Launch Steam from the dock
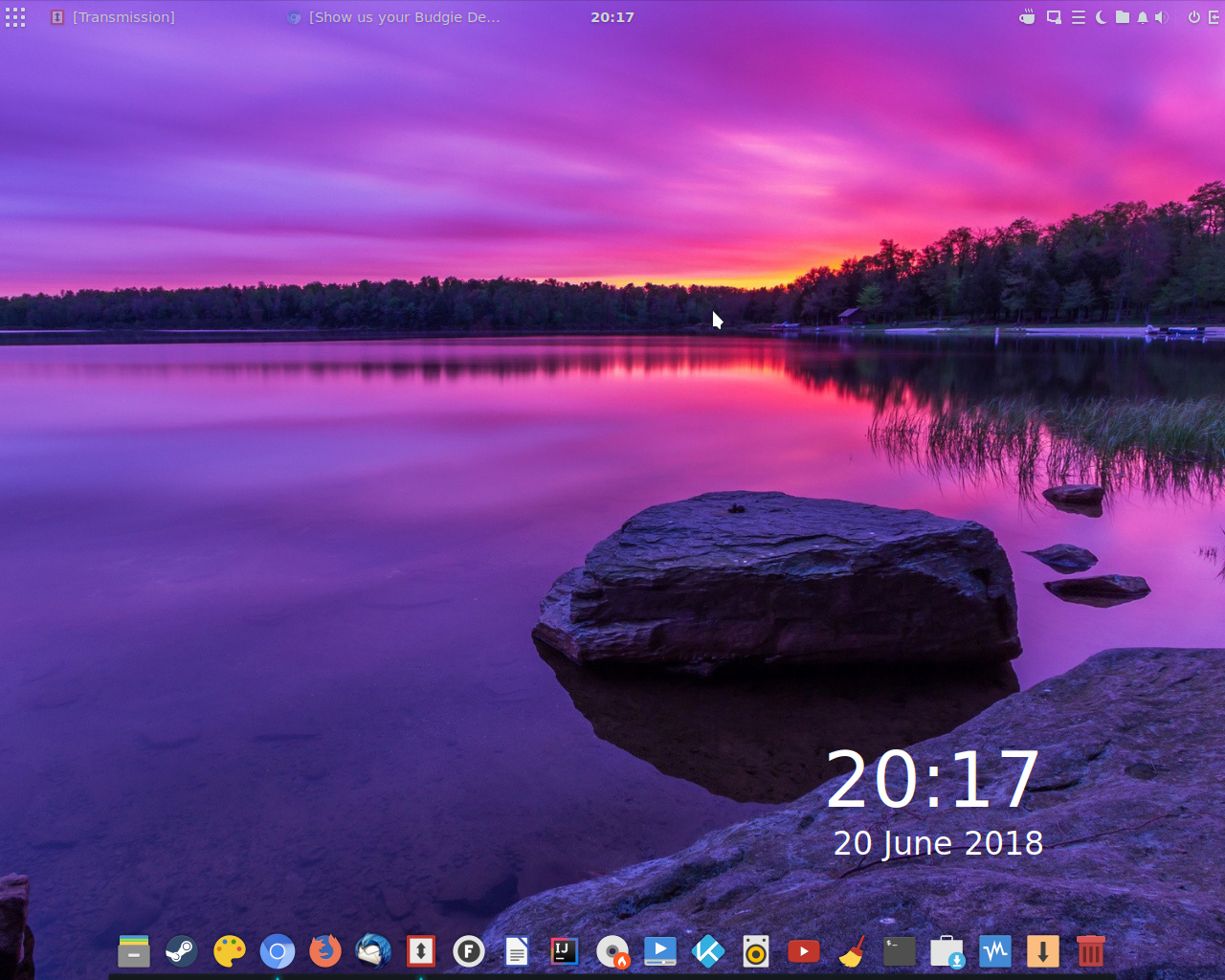Viewport: 1225px width, 980px height. pos(182,951)
